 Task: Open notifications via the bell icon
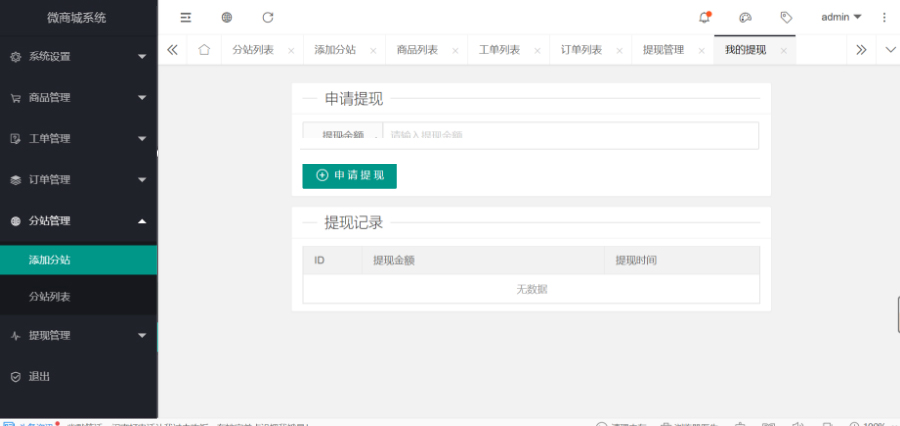tap(704, 17)
